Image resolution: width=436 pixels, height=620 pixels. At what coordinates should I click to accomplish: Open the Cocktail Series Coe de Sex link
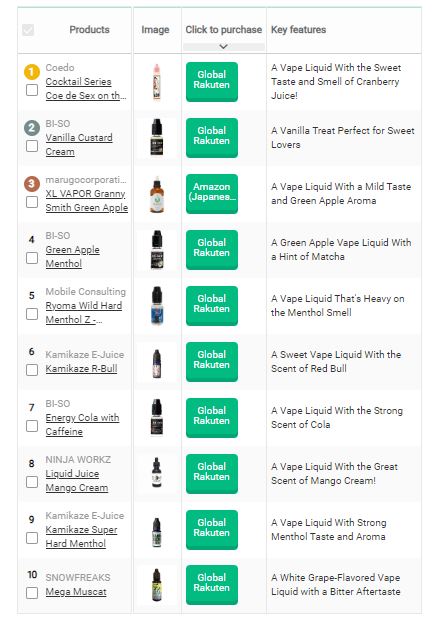pos(86,89)
